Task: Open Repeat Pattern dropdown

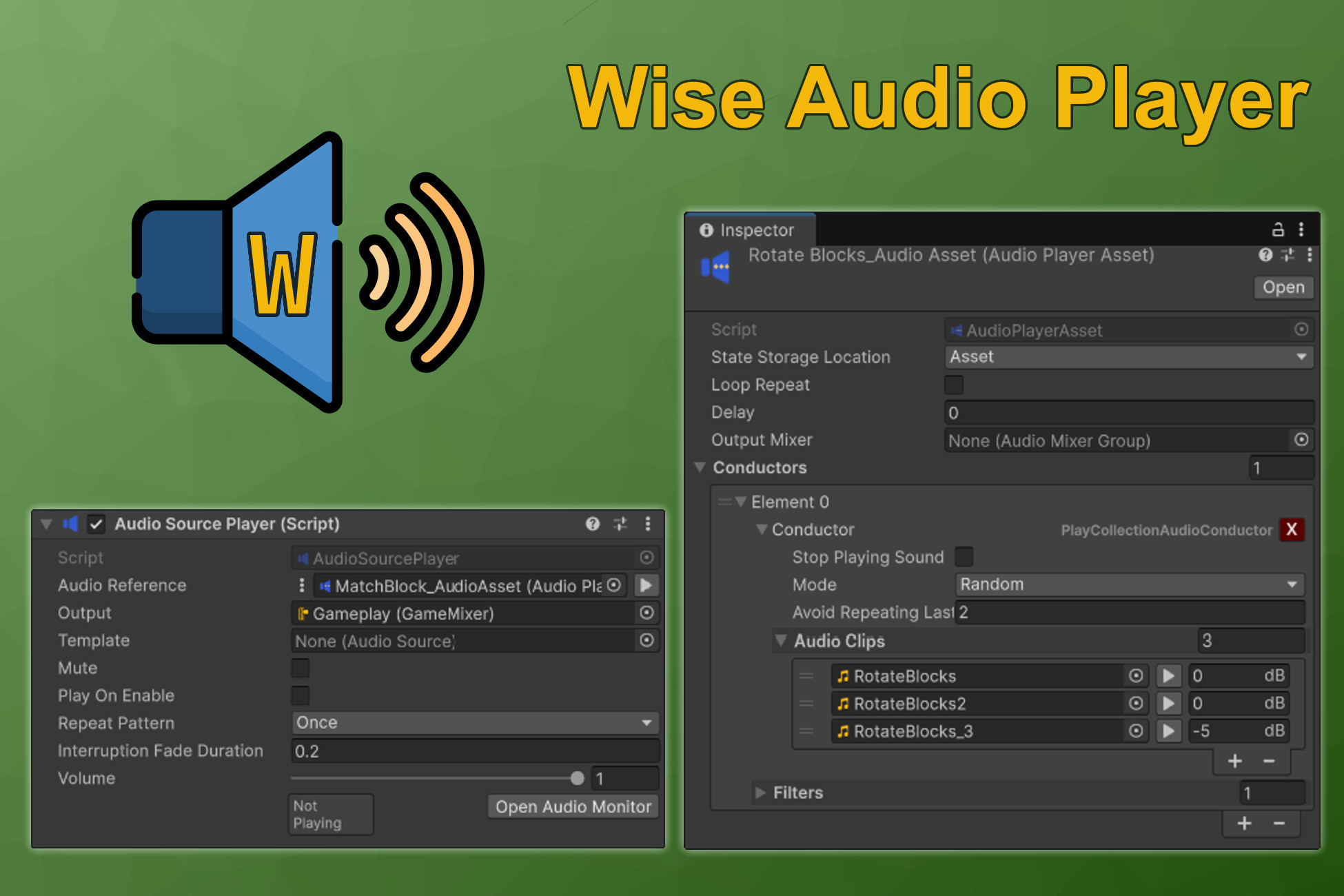Action: click(x=475, y=723)
